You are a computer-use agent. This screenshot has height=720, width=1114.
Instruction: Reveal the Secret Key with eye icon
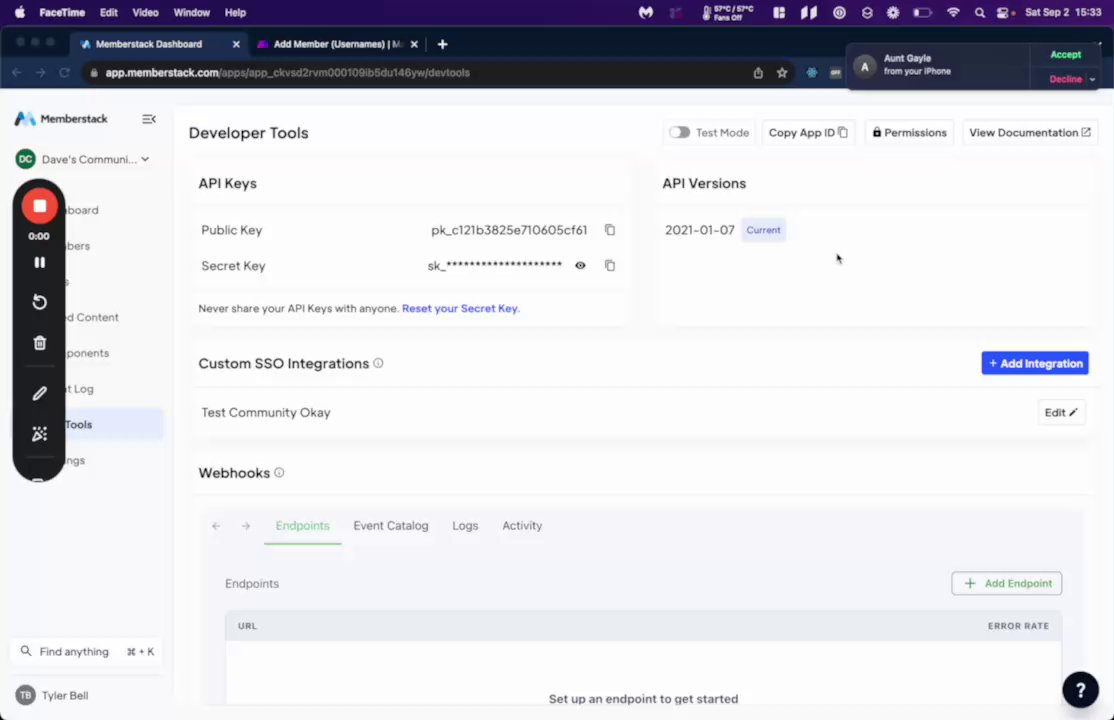coord(580,265)
